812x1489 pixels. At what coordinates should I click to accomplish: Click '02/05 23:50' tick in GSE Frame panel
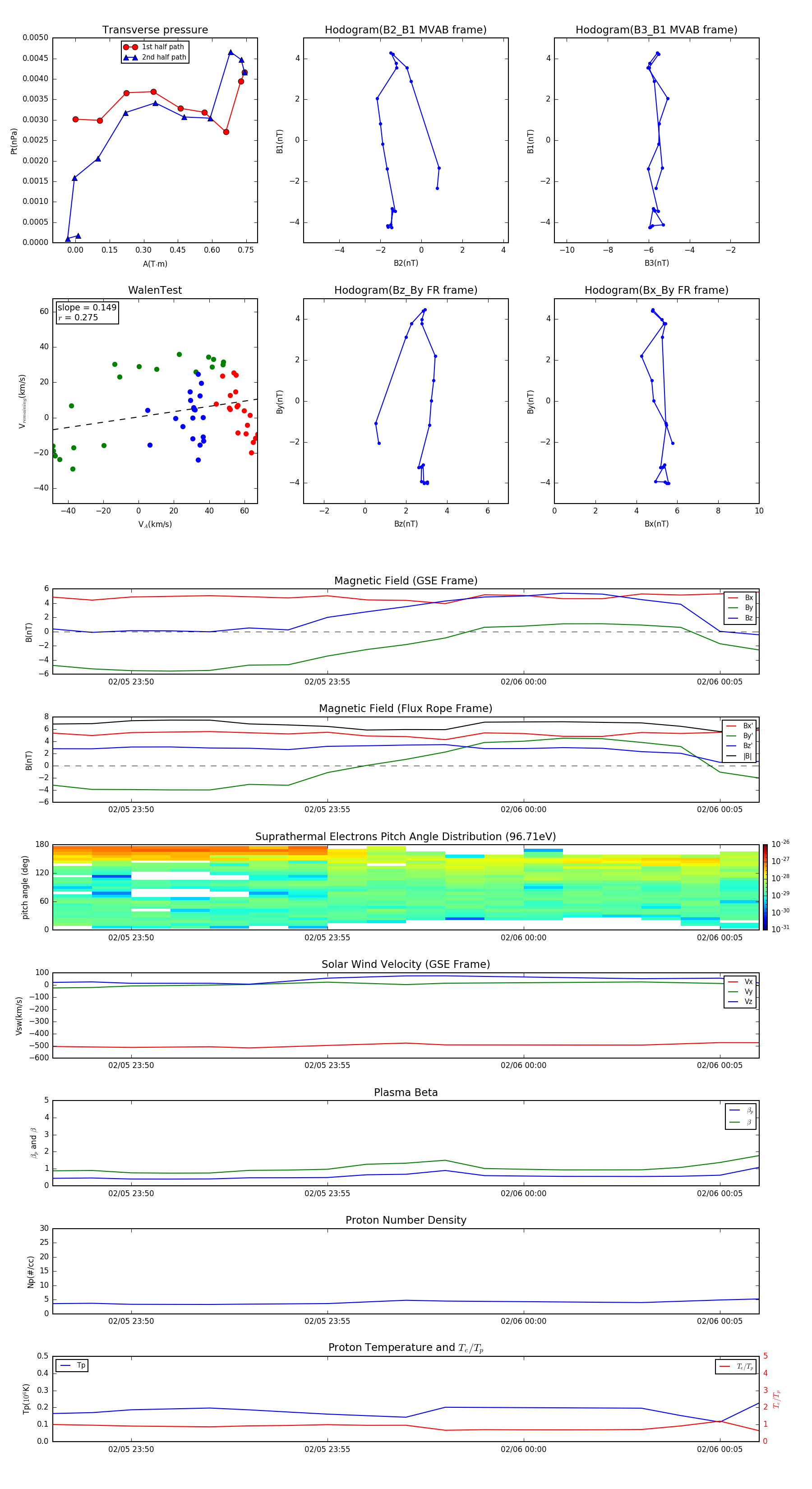[x=131, y=682]
